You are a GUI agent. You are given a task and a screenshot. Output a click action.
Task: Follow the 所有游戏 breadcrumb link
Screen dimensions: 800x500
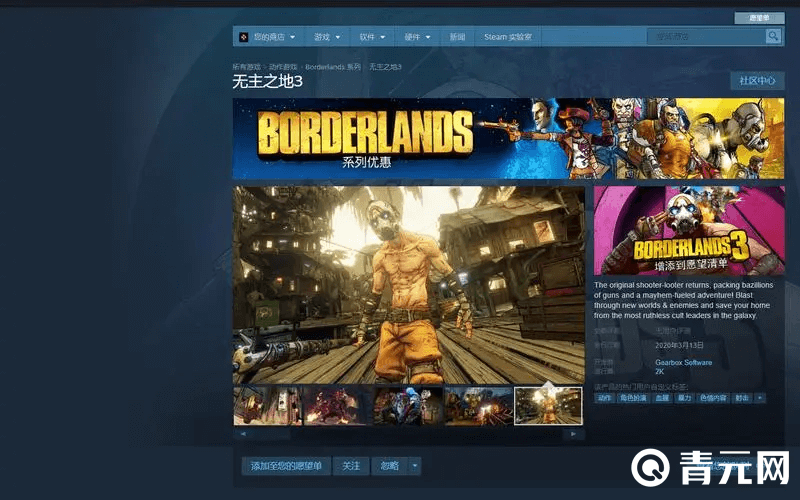[x=246, y=67]
